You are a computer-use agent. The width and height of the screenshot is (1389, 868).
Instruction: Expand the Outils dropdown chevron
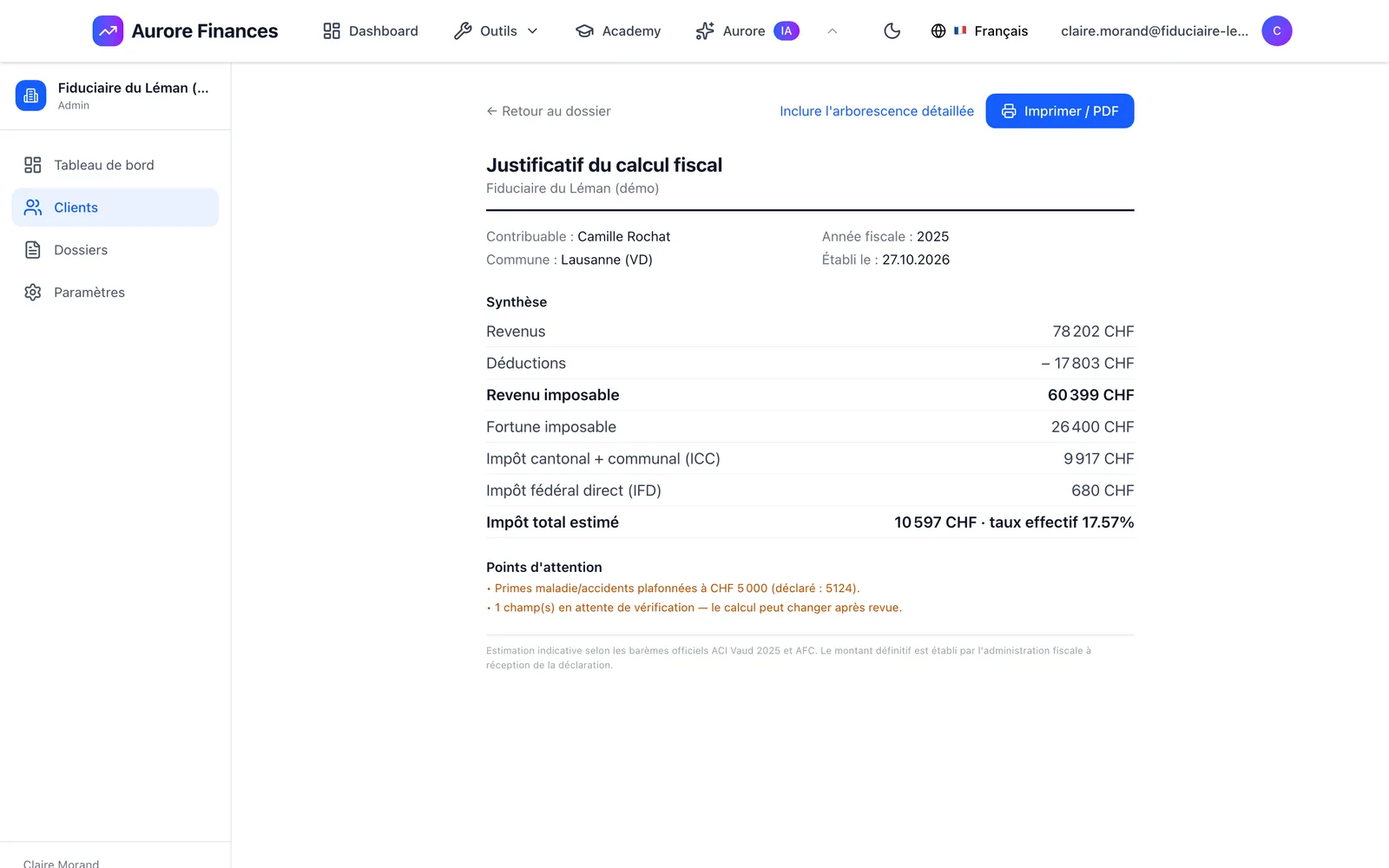click(x=533, y=31)
